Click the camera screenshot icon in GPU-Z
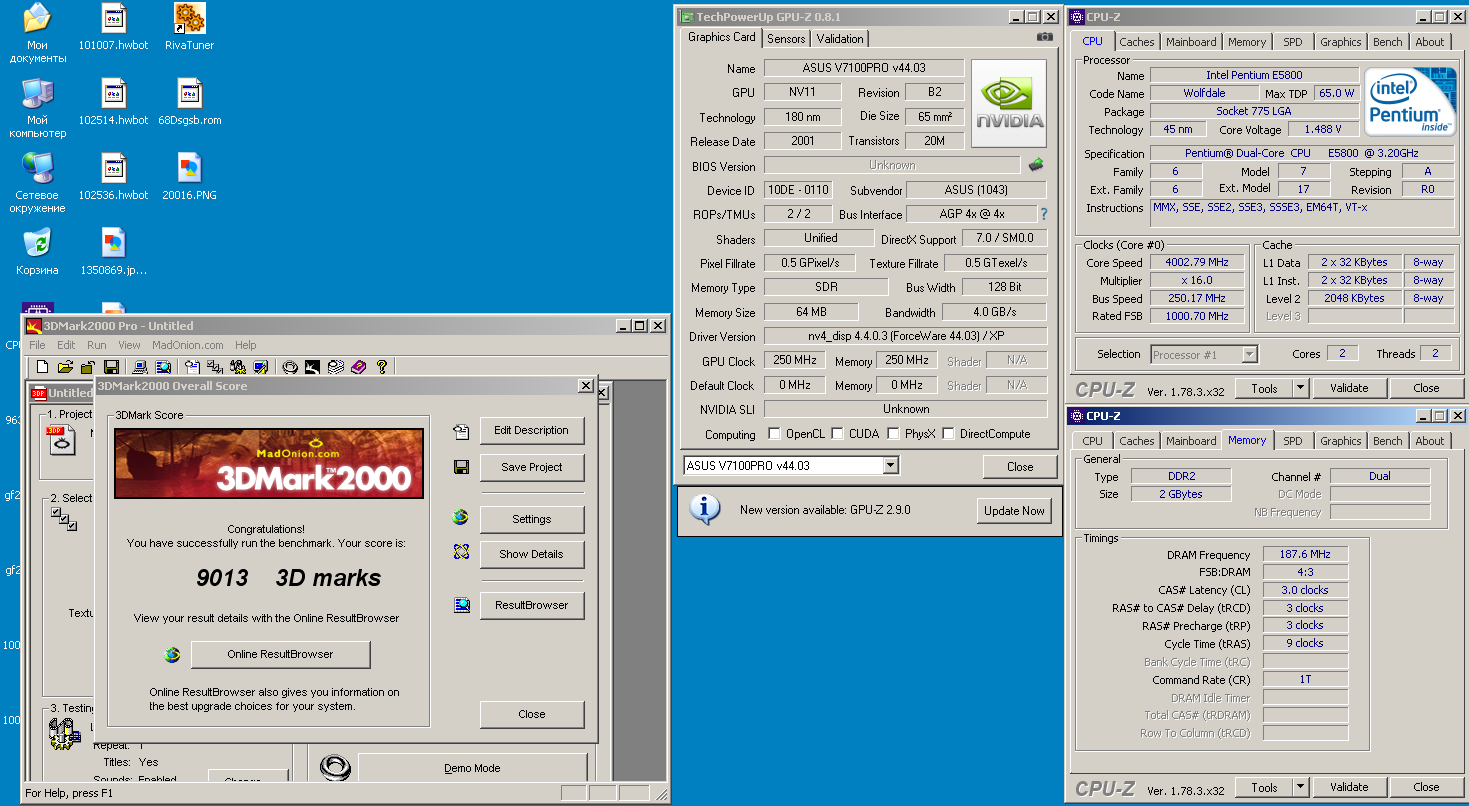1469x806 pixels. pyautogui.click(x=1044, y=37)
